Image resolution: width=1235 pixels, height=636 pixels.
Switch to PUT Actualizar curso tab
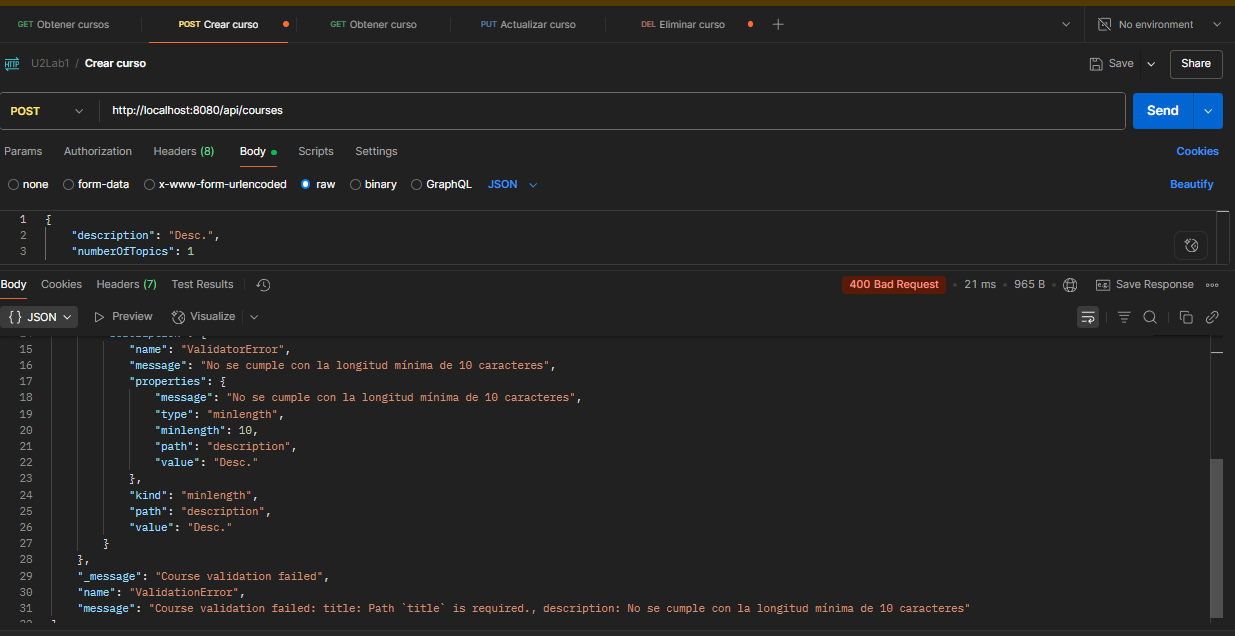pyautogui.click(x=528, y=24)
